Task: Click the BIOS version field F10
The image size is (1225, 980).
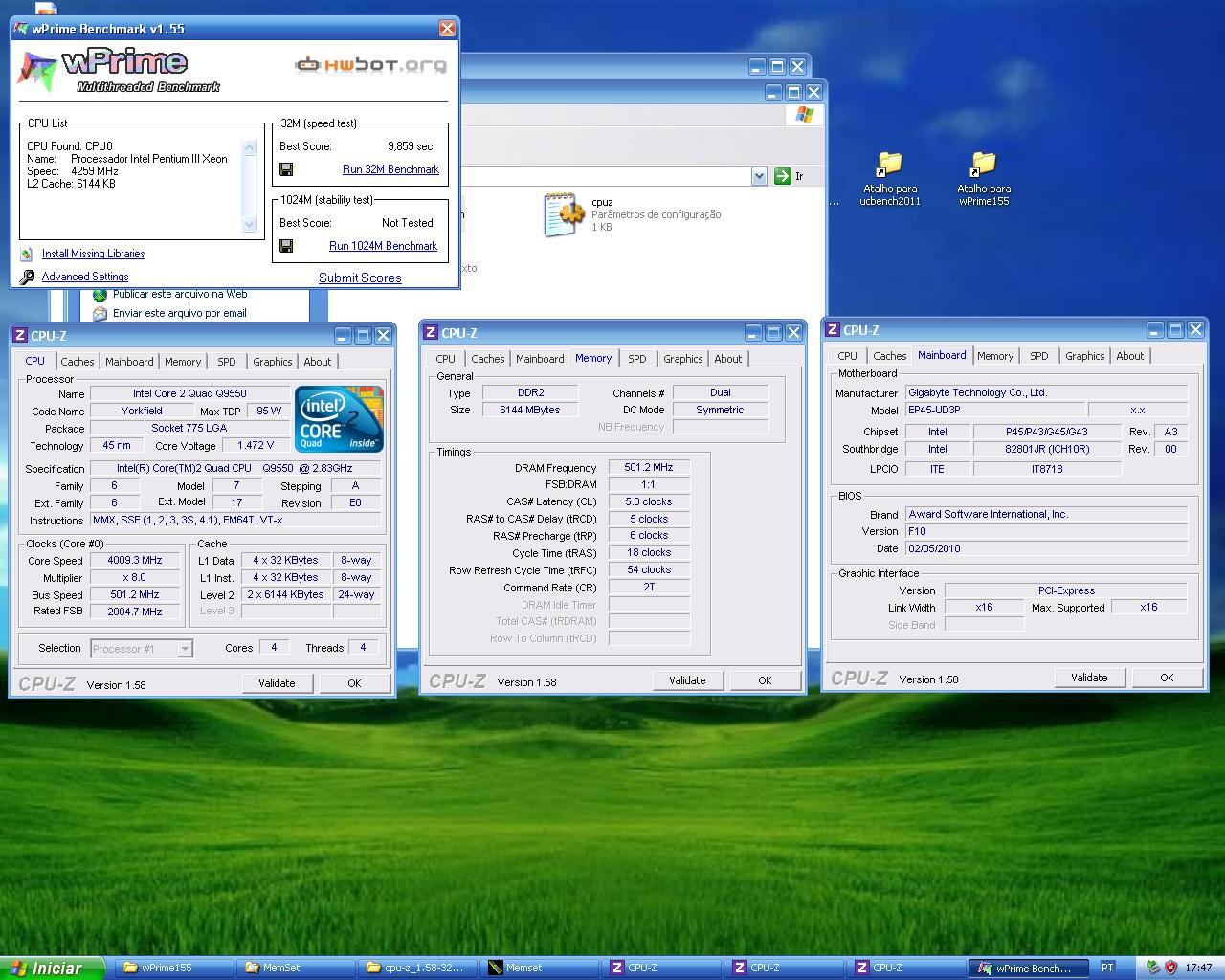Action: (x=1046, y=531)
